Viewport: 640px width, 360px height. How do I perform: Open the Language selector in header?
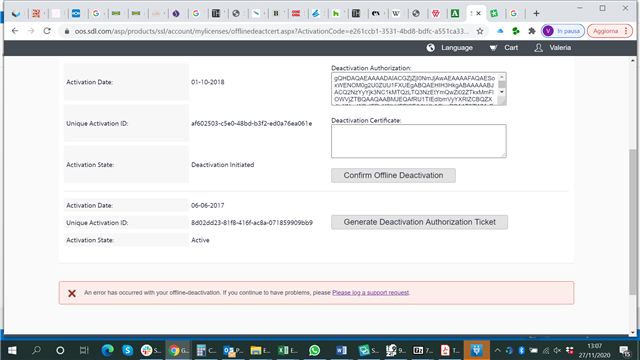tap(449, 48)
